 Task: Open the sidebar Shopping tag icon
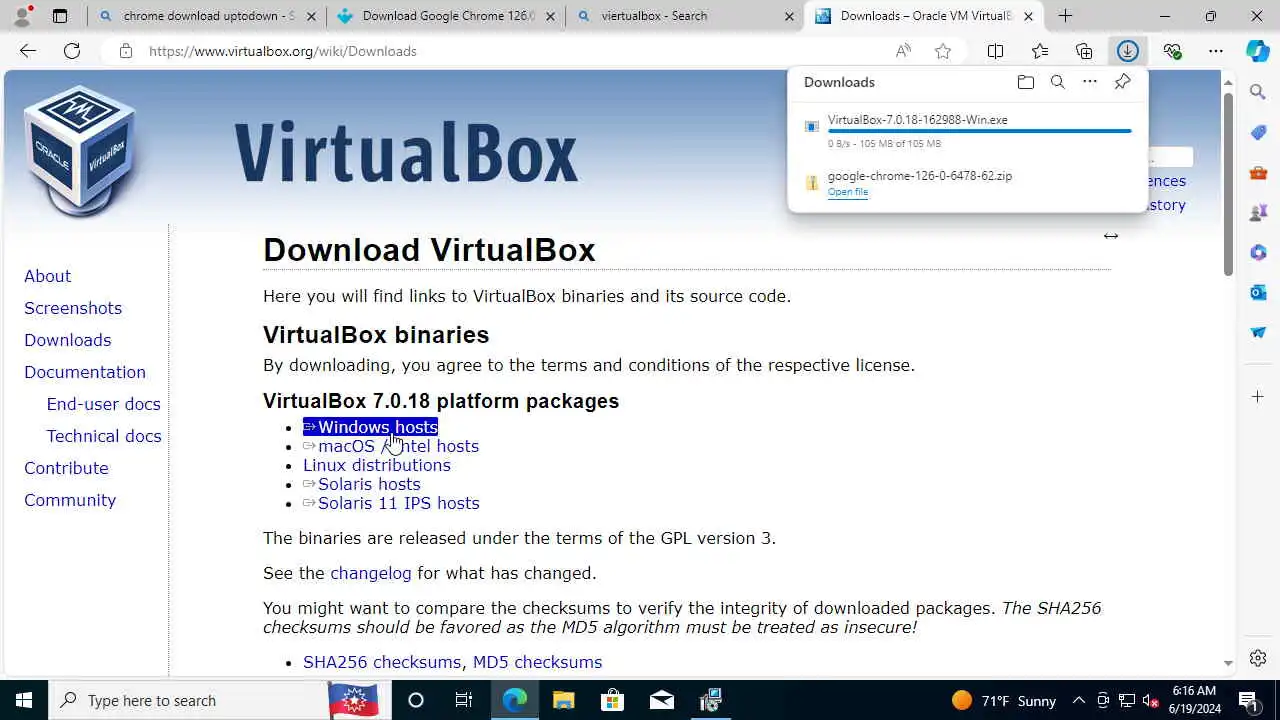pyautogui.click(x=1258, y=132)
